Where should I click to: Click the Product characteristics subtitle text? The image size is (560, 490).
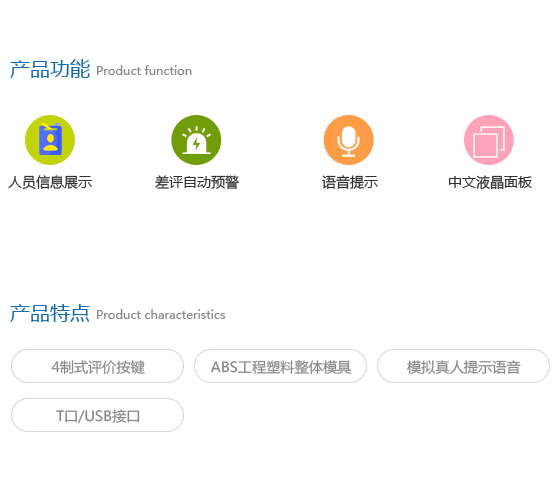pyautogui.click(x=161, y=315)
